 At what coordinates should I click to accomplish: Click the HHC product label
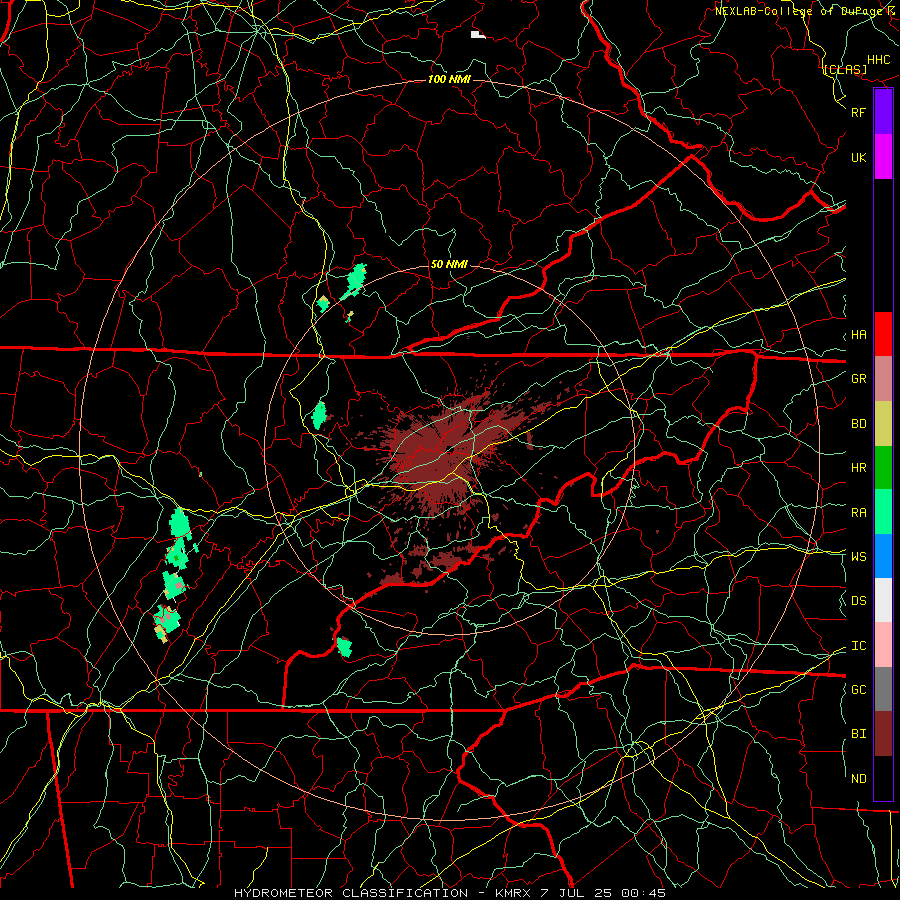point(879,60)
